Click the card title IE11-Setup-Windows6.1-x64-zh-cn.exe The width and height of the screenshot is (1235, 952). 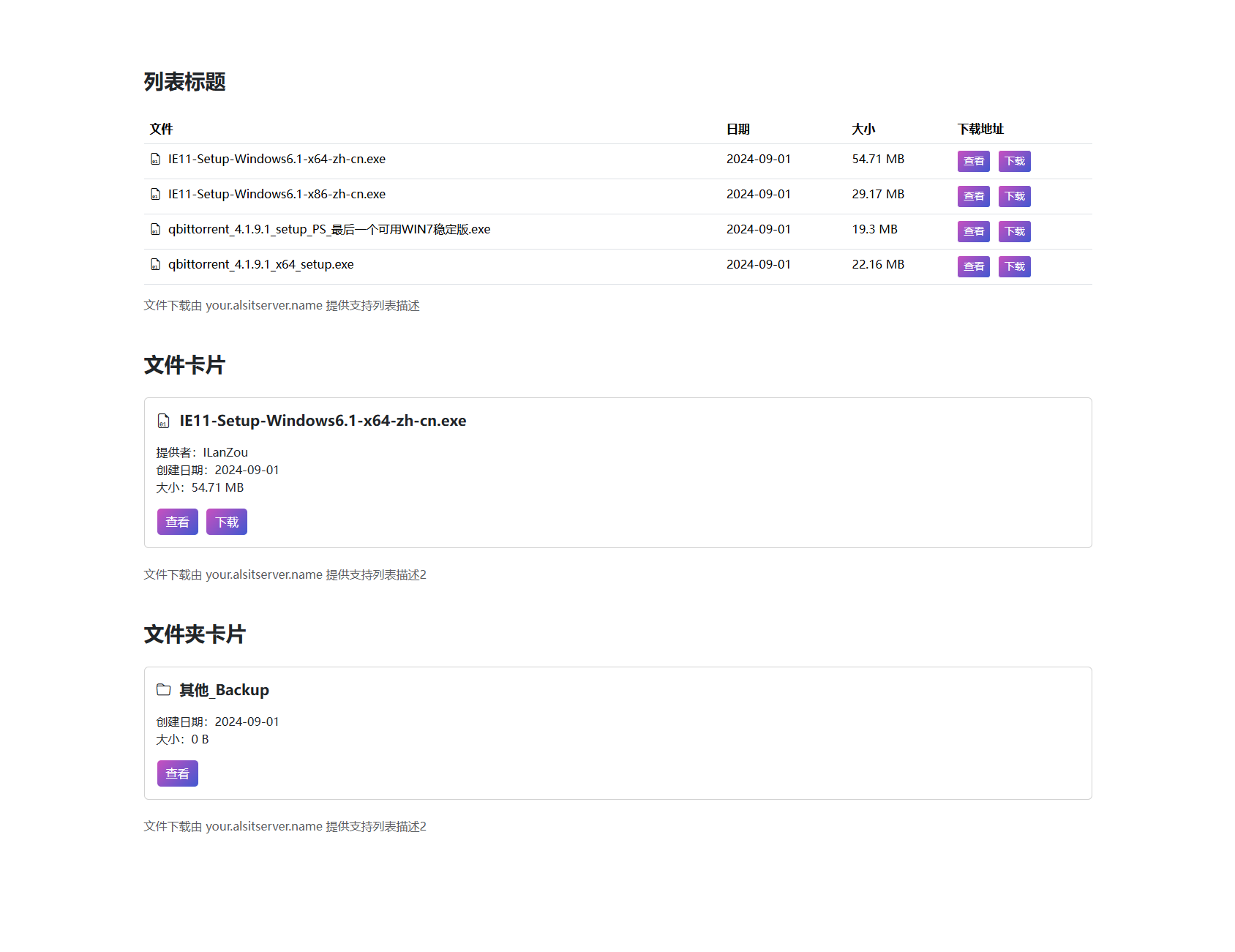point(323,421)
